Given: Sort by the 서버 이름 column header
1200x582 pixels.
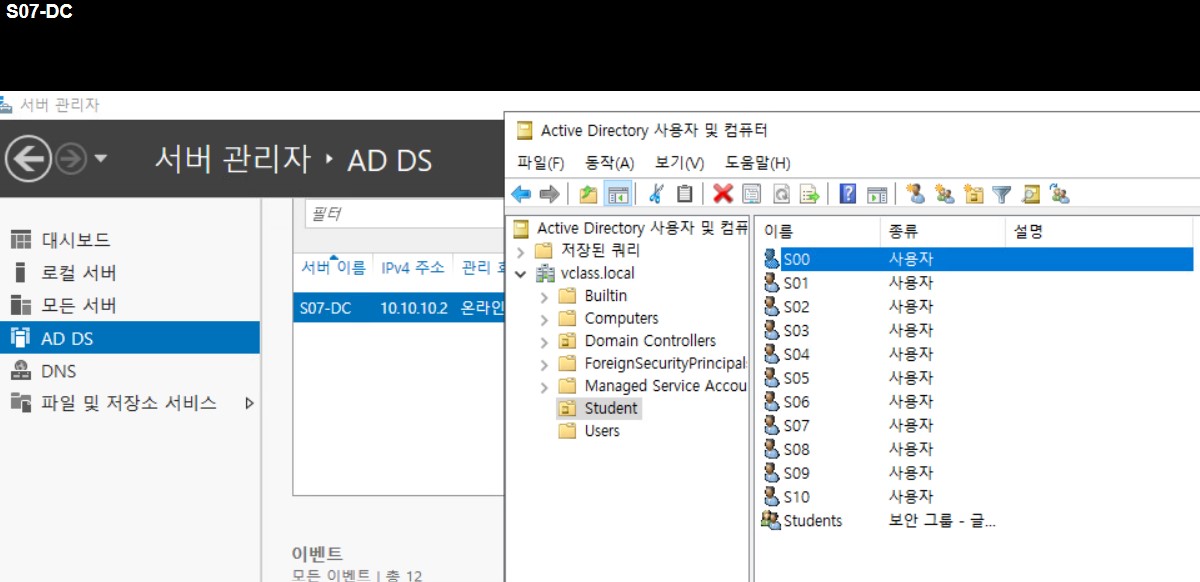Looking at the screenshot, I should click(333, 267).
